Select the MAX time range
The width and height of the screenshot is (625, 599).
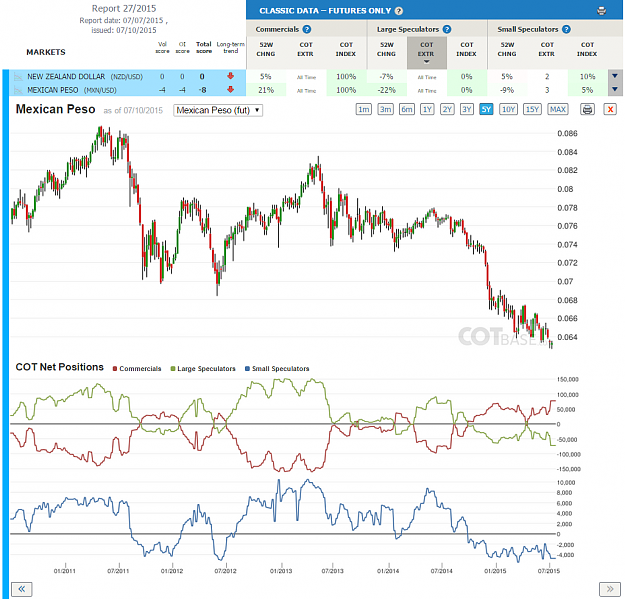(558, 109)
